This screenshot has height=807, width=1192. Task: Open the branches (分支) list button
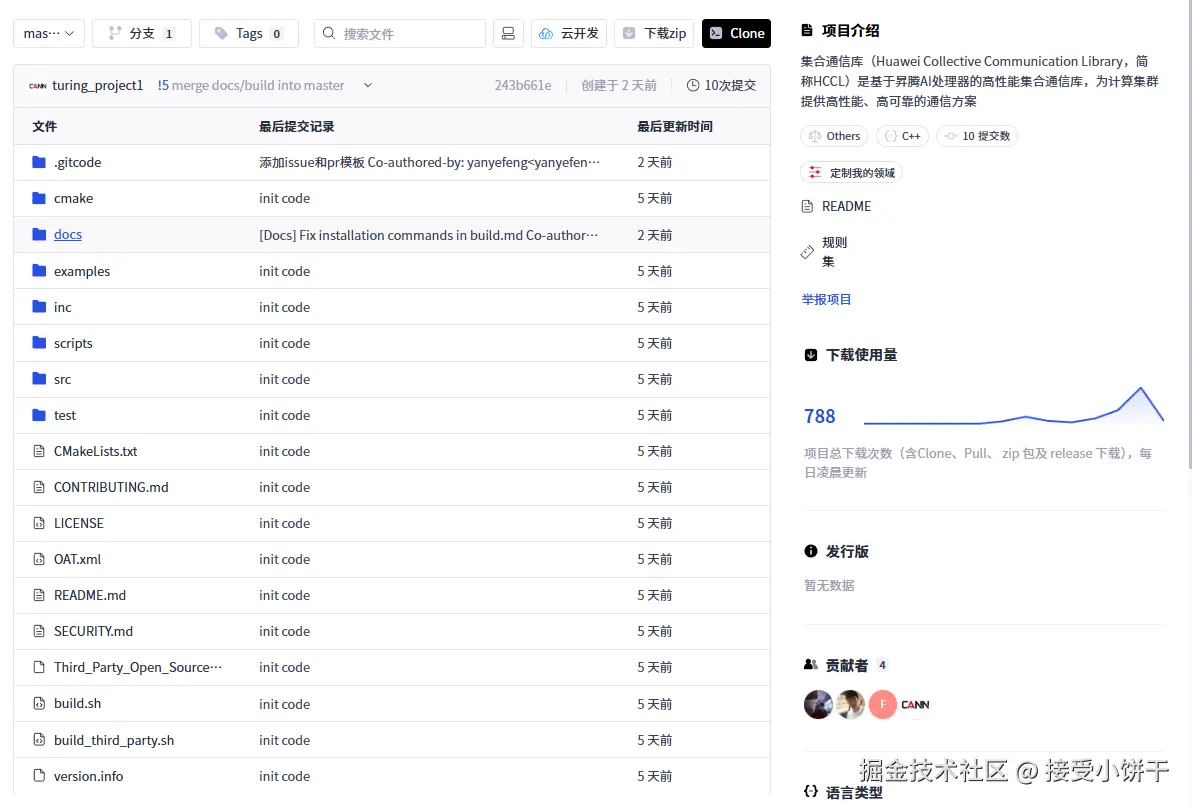coord(141,33)
